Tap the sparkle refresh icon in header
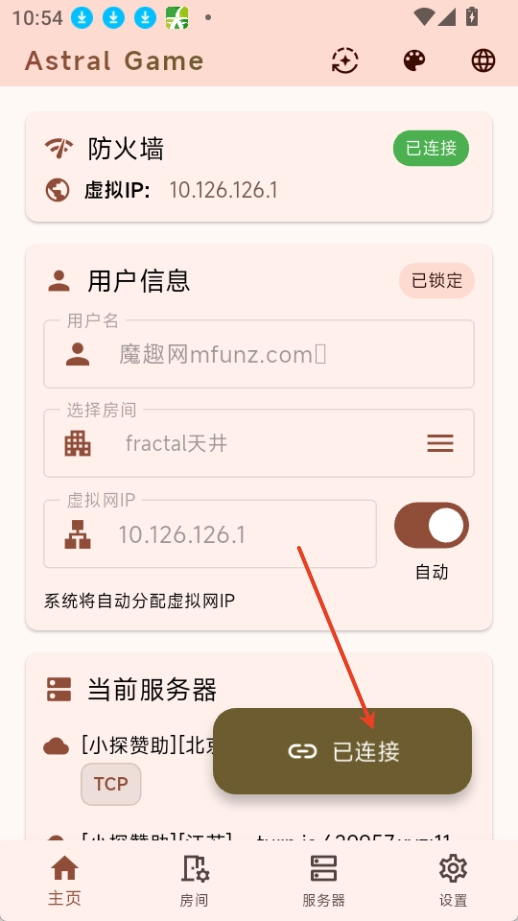 tap(345, 60)
